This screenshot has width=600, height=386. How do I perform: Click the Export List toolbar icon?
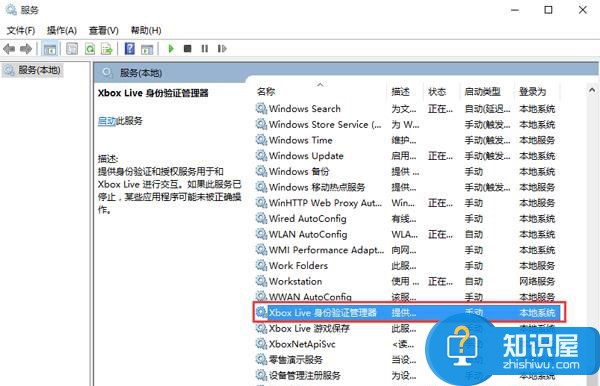(x=107, y=49)
